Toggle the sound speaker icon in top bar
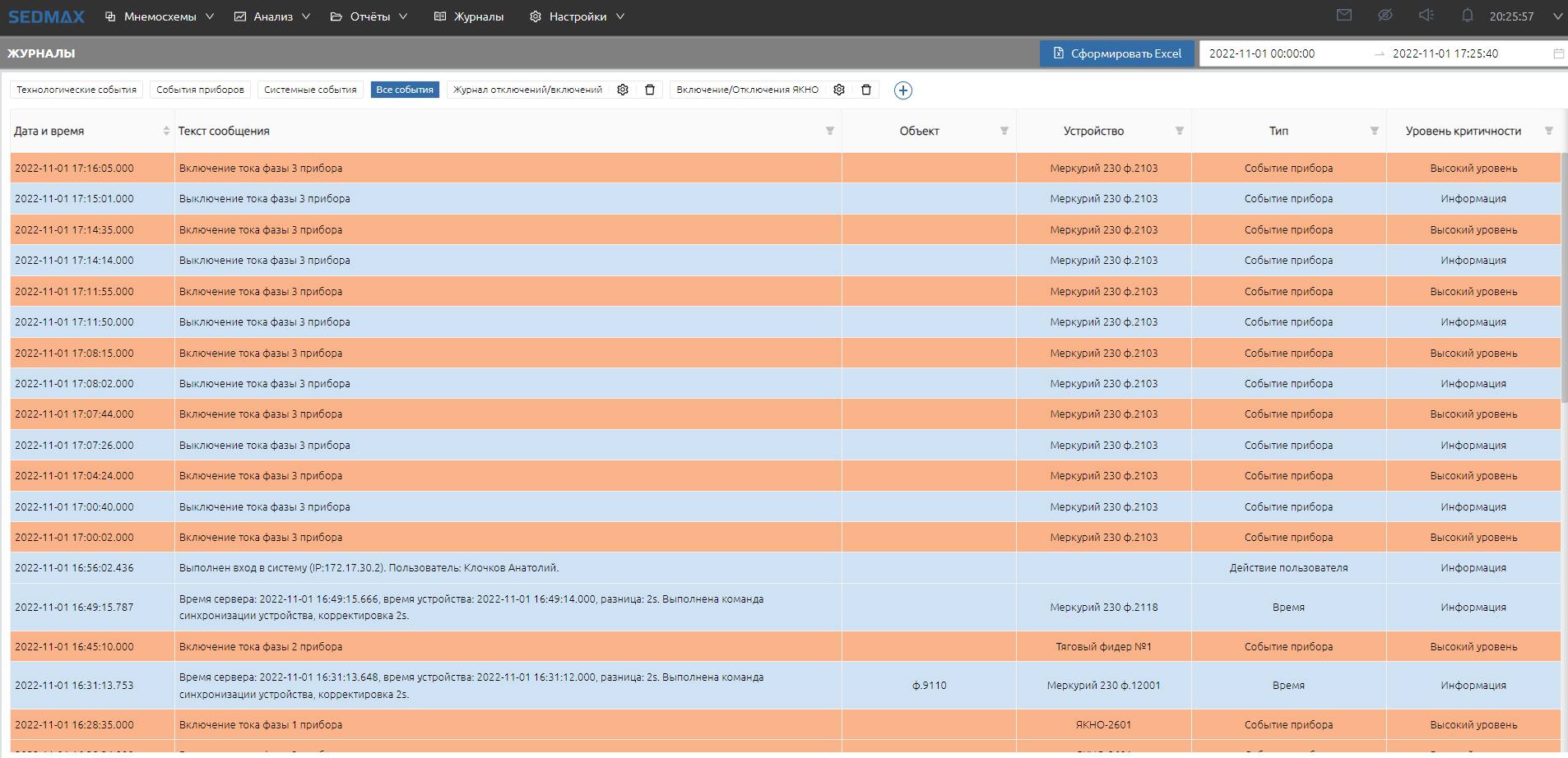The image size is (1568, 758). tap(1427, 16)
